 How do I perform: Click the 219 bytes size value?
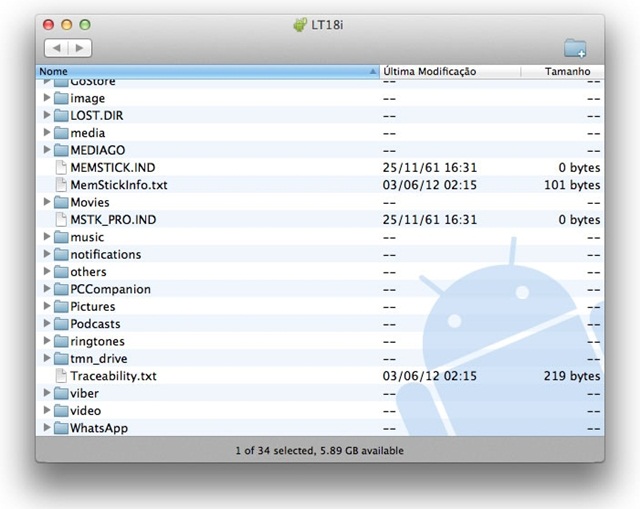pos(572,376)
